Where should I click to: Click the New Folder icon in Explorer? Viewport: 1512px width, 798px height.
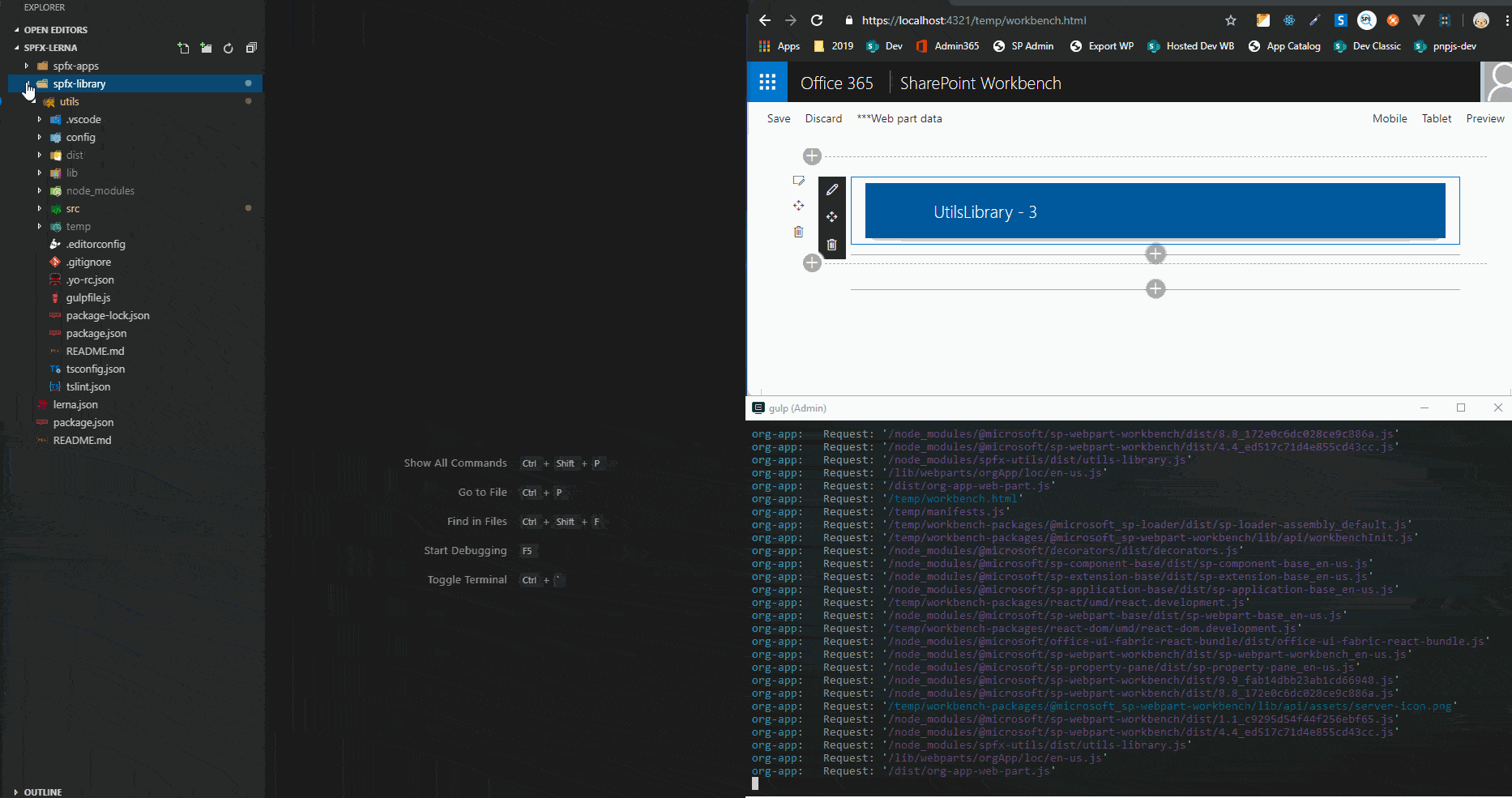tap(206, 49)
